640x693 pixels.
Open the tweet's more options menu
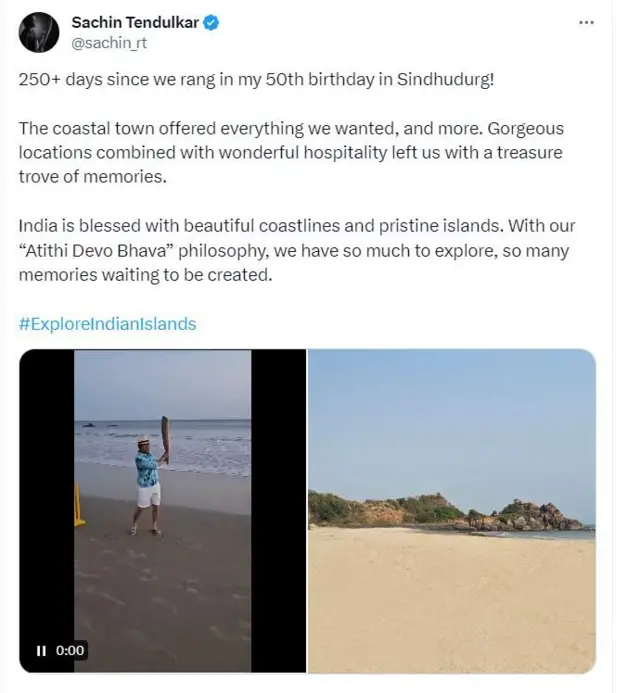click(590, 23)
